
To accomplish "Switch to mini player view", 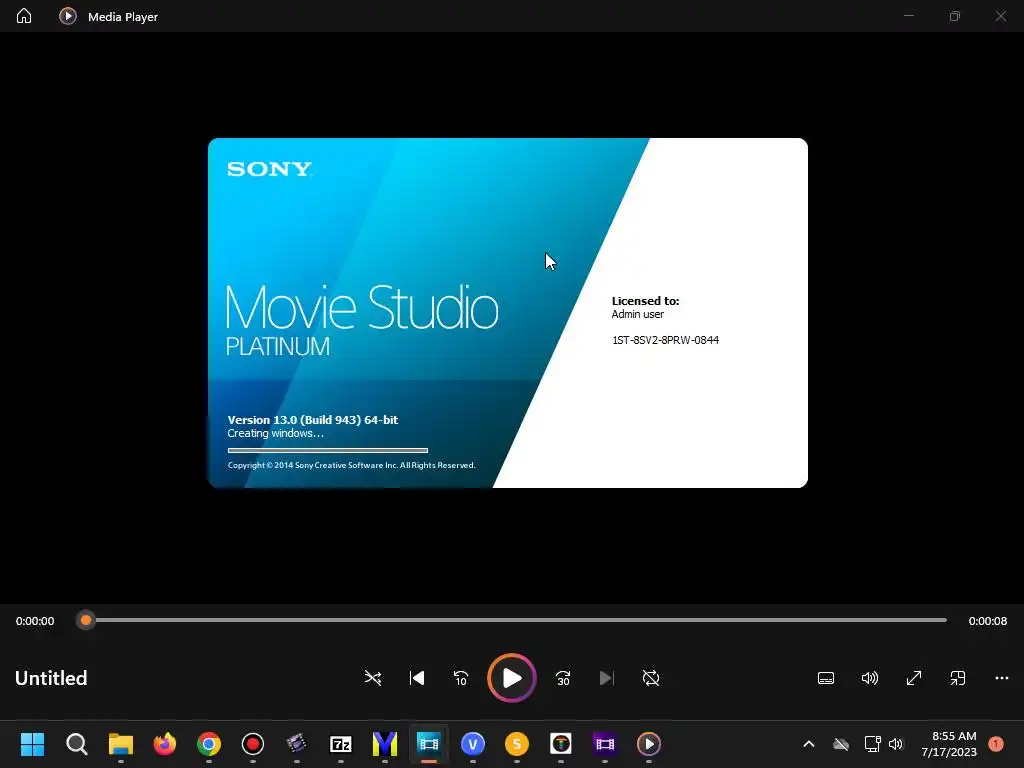I will [958, 678].
